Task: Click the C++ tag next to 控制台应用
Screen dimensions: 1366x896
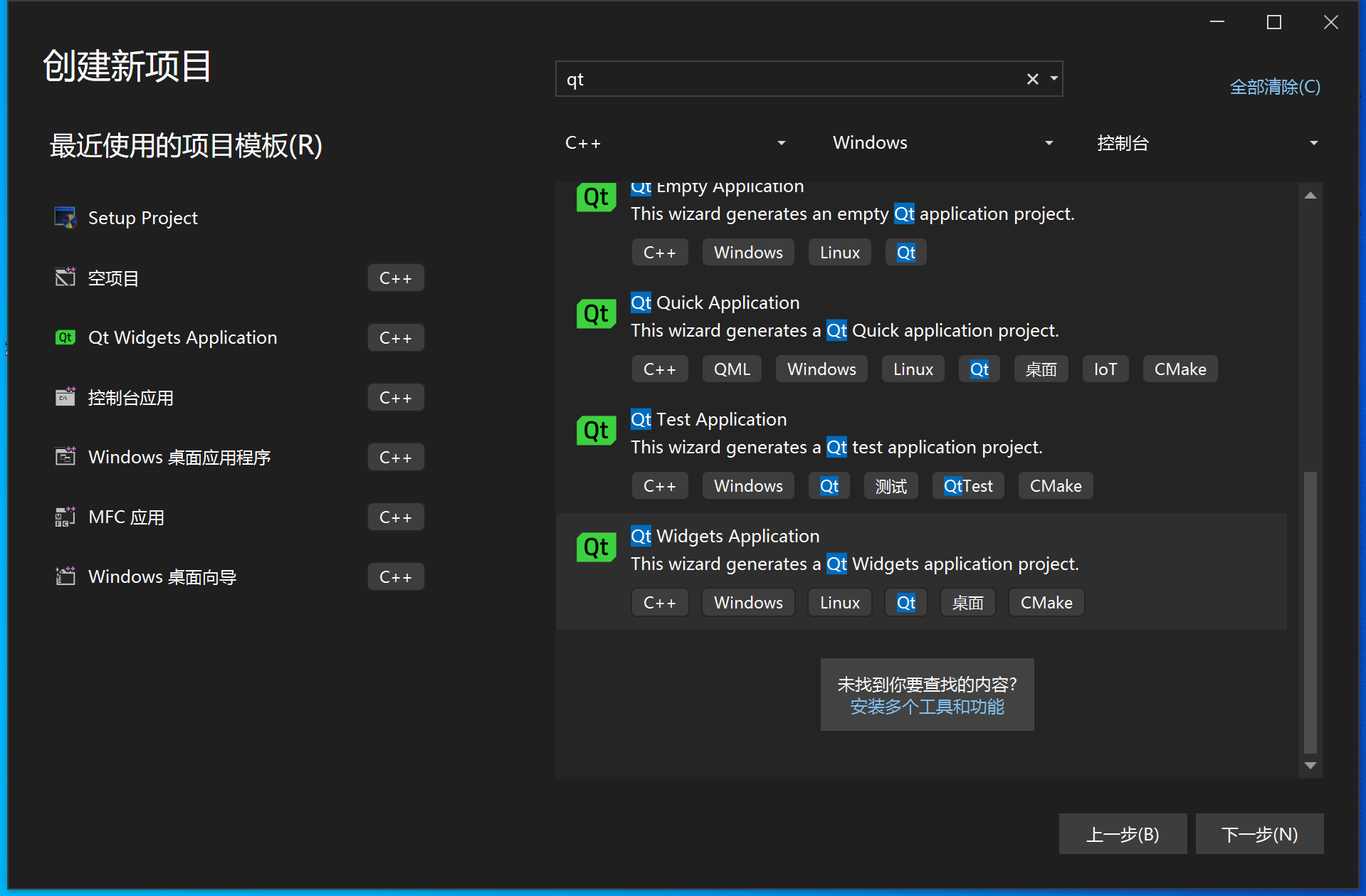Action: click(396, 398)
